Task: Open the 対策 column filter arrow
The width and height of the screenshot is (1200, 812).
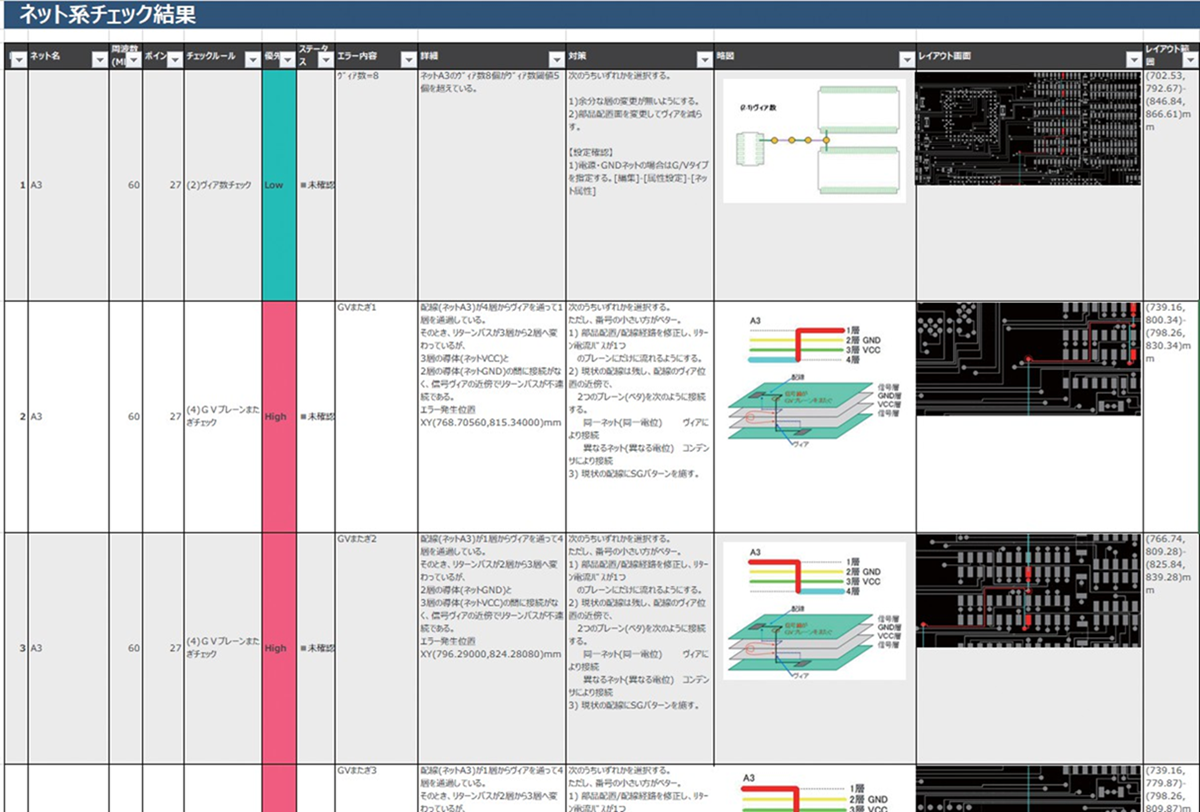Action: [703, 60]
